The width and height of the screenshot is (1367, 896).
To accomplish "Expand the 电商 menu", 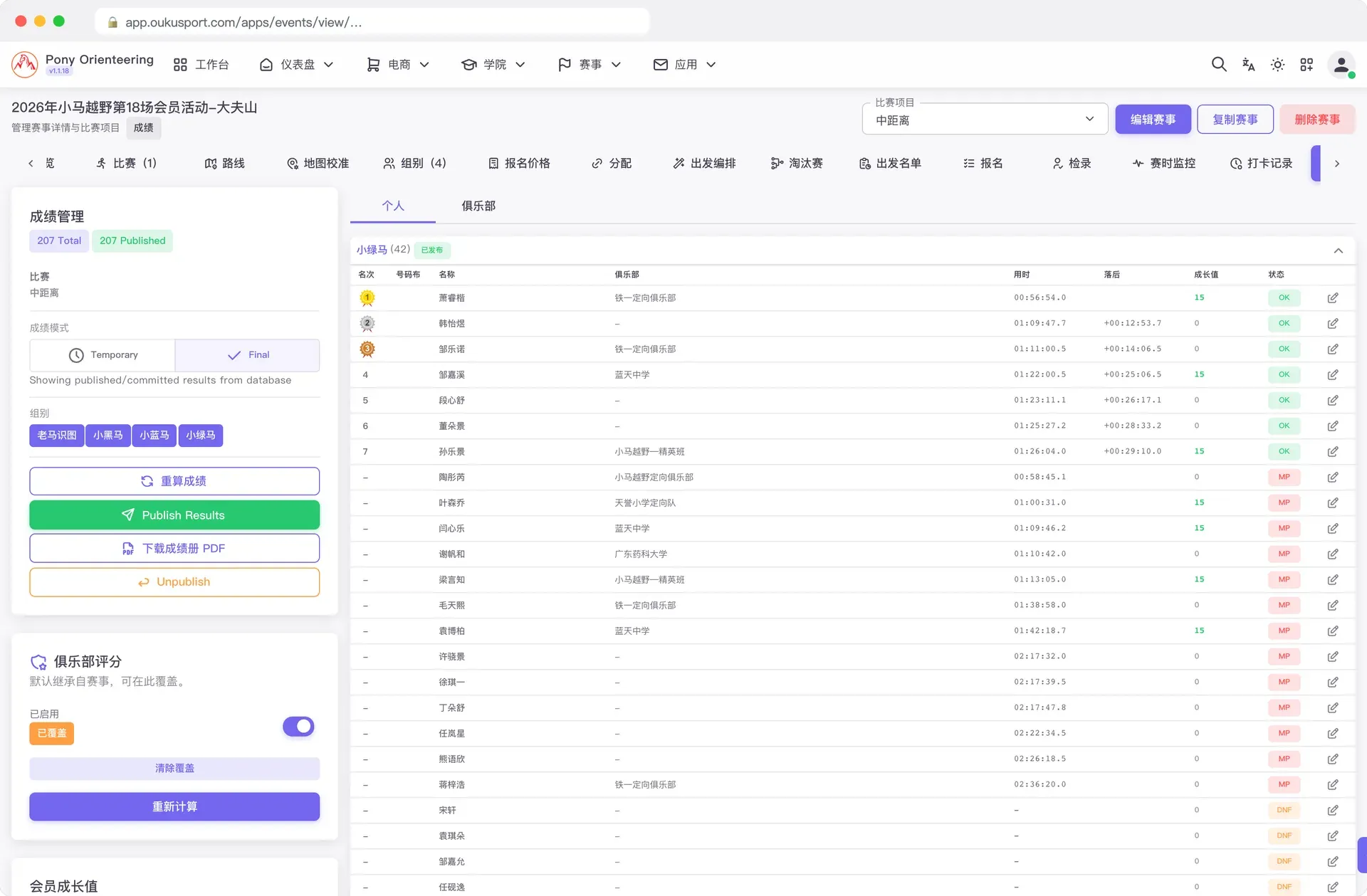I will (x=398, y=65).
